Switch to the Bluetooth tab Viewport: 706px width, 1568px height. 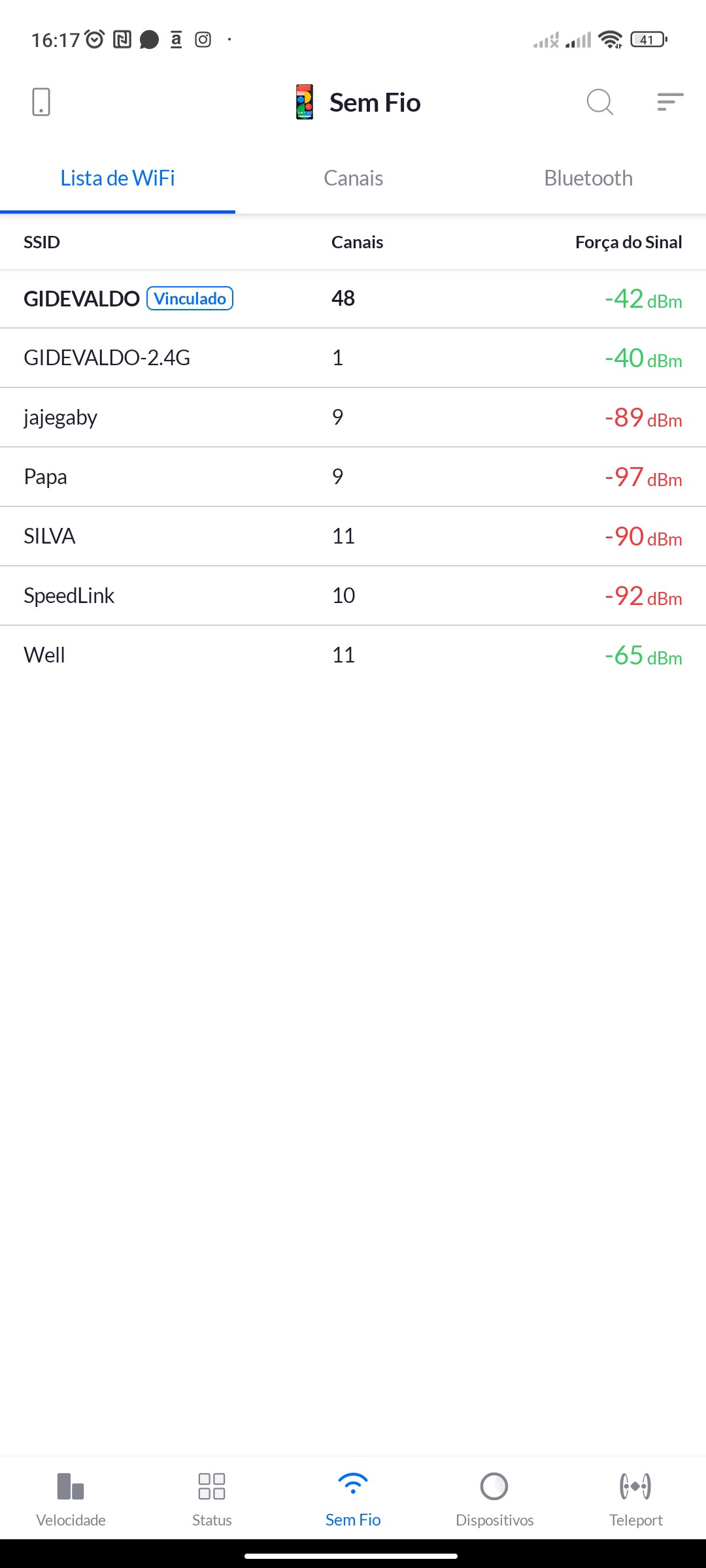(x=588, y=178)
